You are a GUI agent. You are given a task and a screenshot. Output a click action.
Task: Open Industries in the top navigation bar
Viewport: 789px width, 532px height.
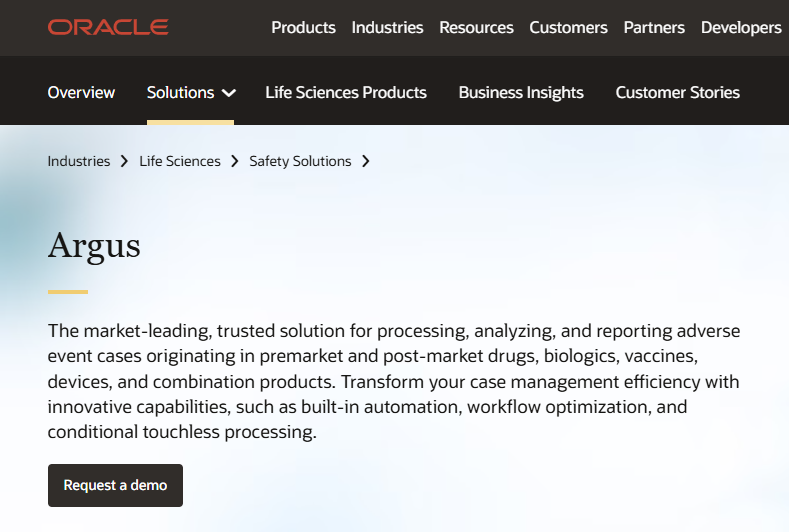coord(387,27)
